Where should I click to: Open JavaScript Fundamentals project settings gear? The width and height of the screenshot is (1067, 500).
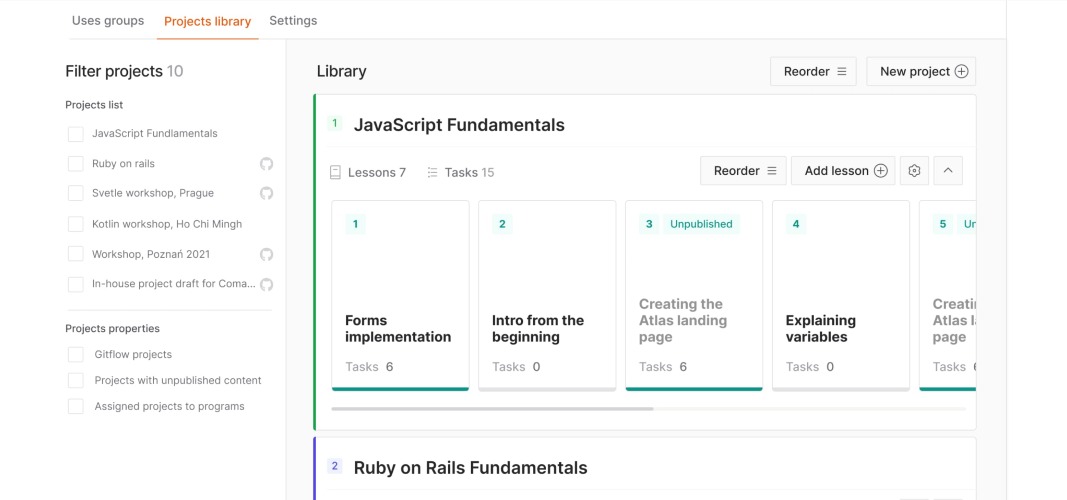(914, 171)
